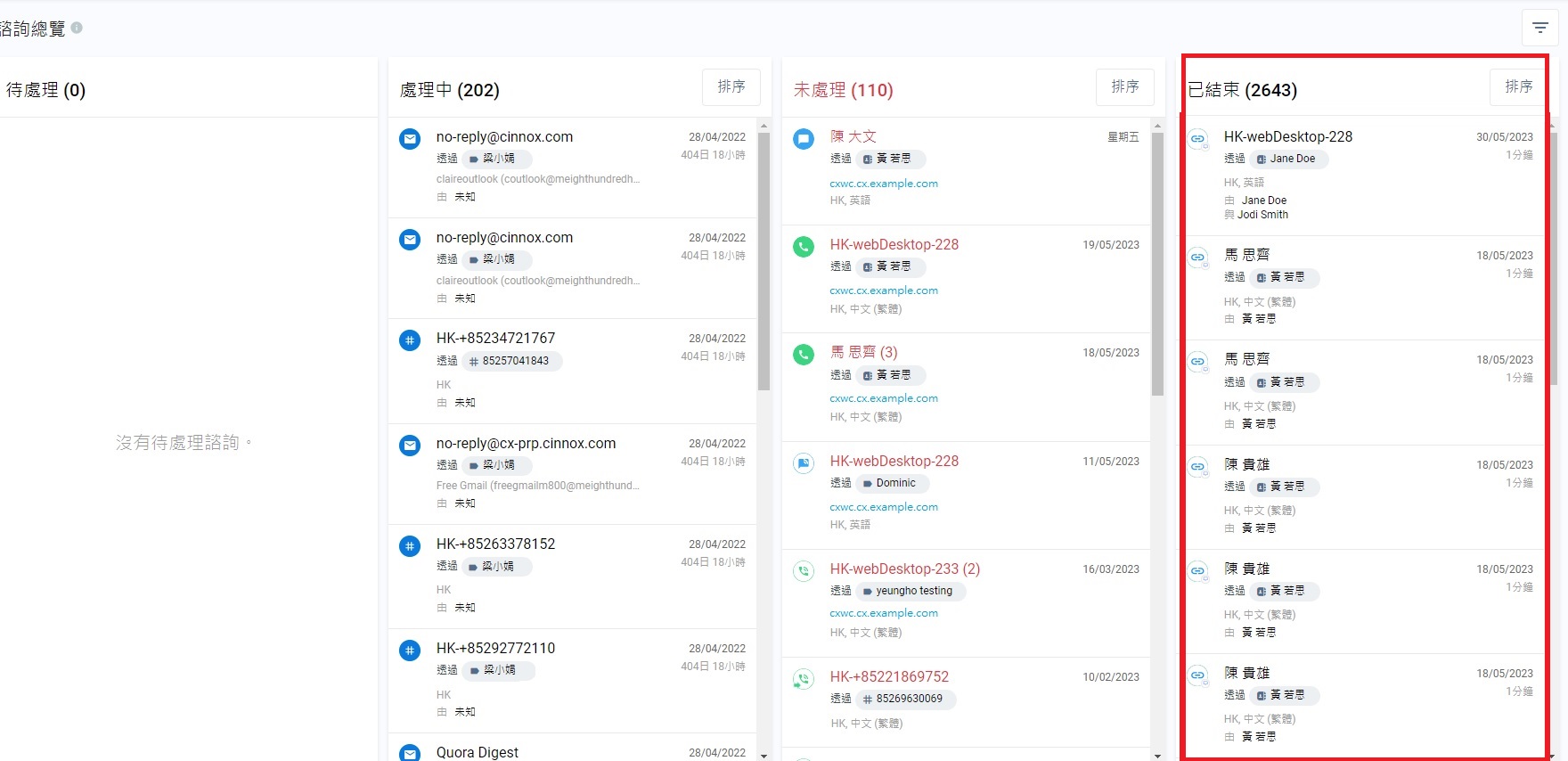Viewport: 1568px width, 761px height.
Task: Click the Free Gmail sender preview text
Action: 537,486
